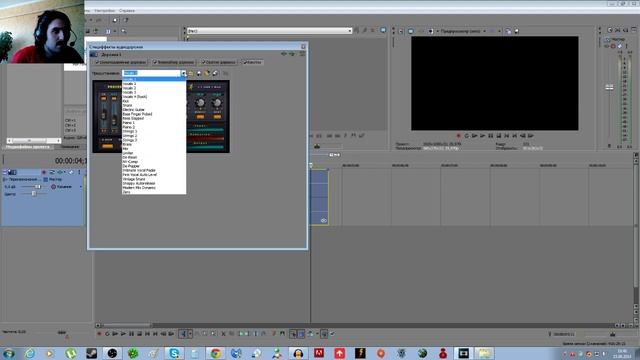The image size is (640, 360).
Task: Collapse the preset dropdown arrow
Action: click(184, 73)
